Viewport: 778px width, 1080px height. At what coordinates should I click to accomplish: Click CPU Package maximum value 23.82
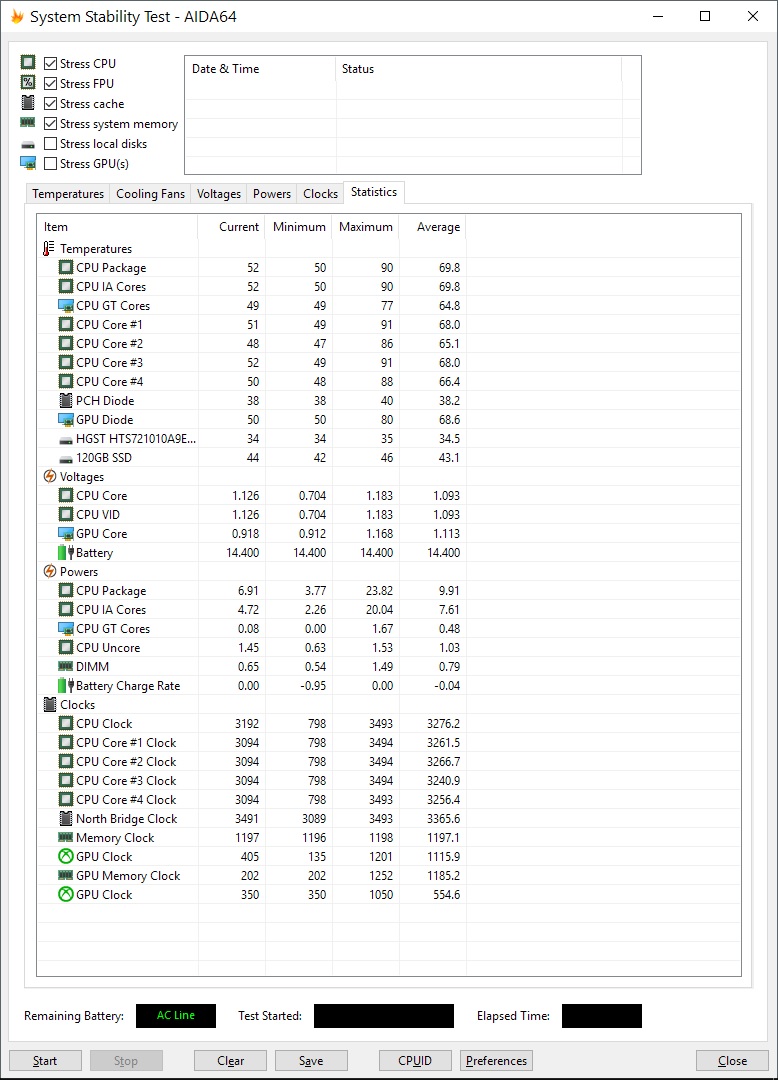(379, 590)
